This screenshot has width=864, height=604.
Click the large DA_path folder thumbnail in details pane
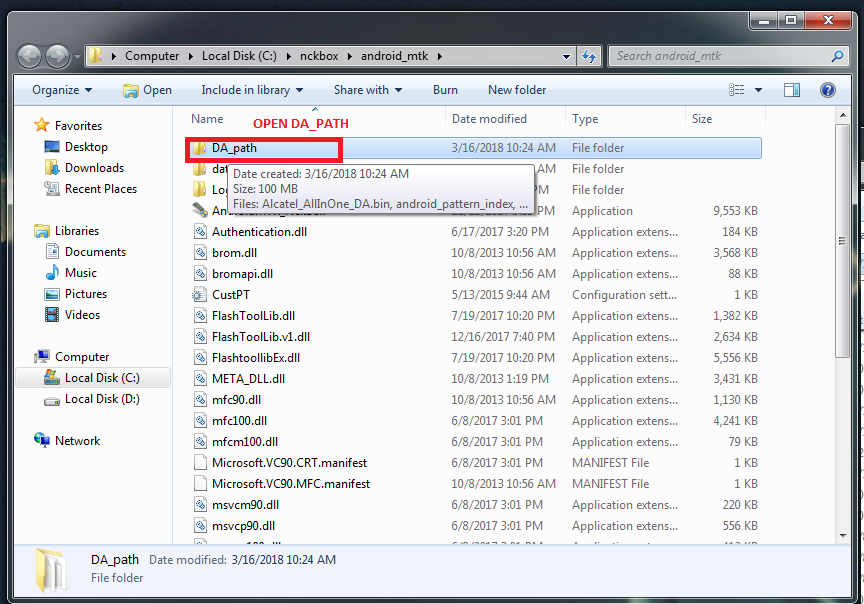click(x=51, y=570)
